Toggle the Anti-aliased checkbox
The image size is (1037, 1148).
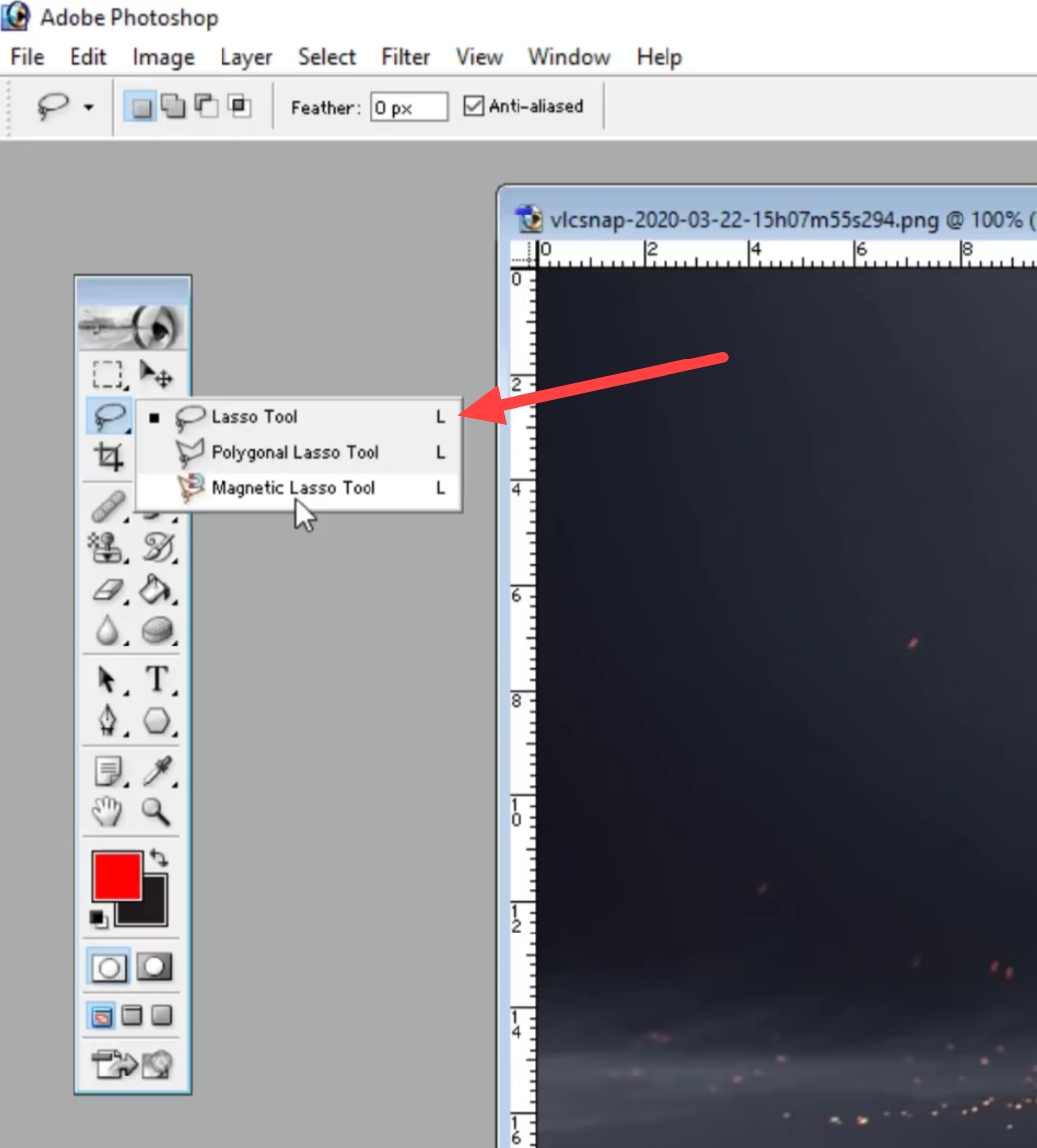click(x=473, y=107)
